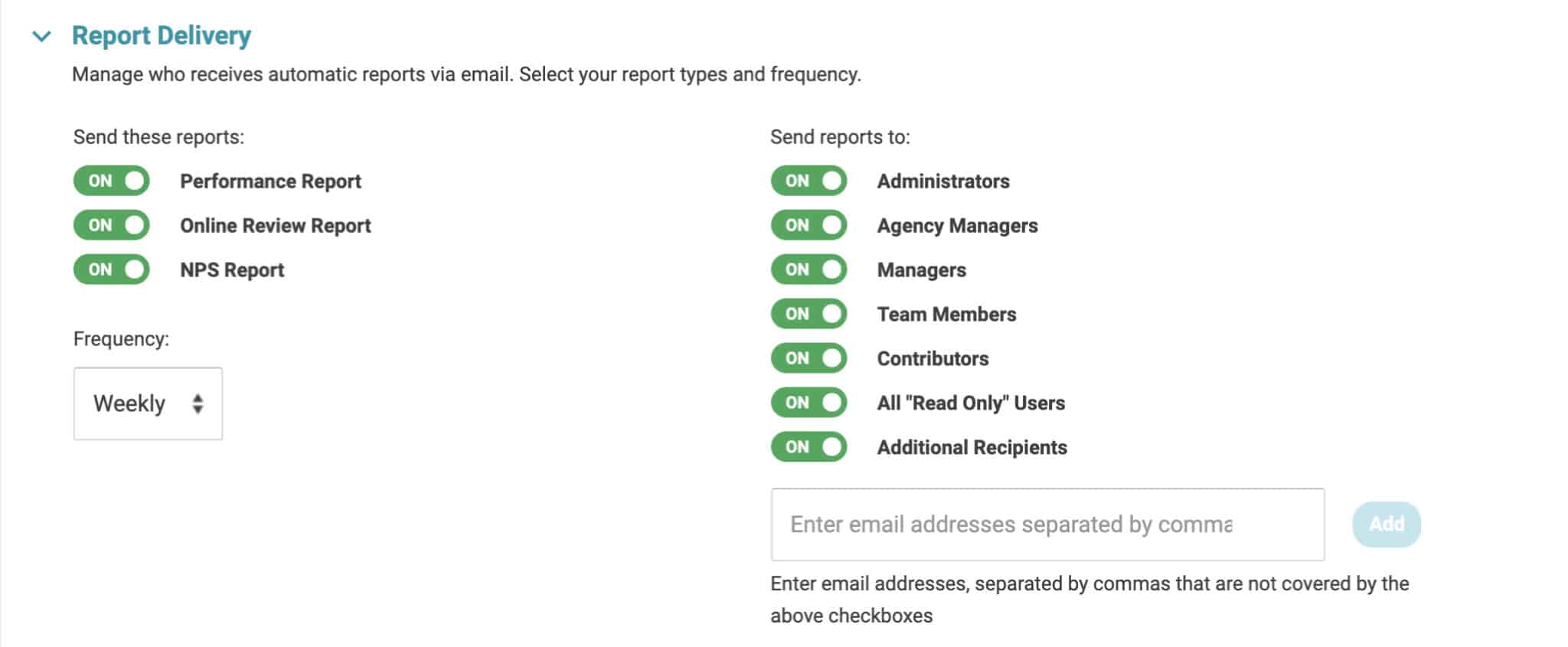Toggle the Team Members switch
1568x647 pixels.
click(809, 314)
